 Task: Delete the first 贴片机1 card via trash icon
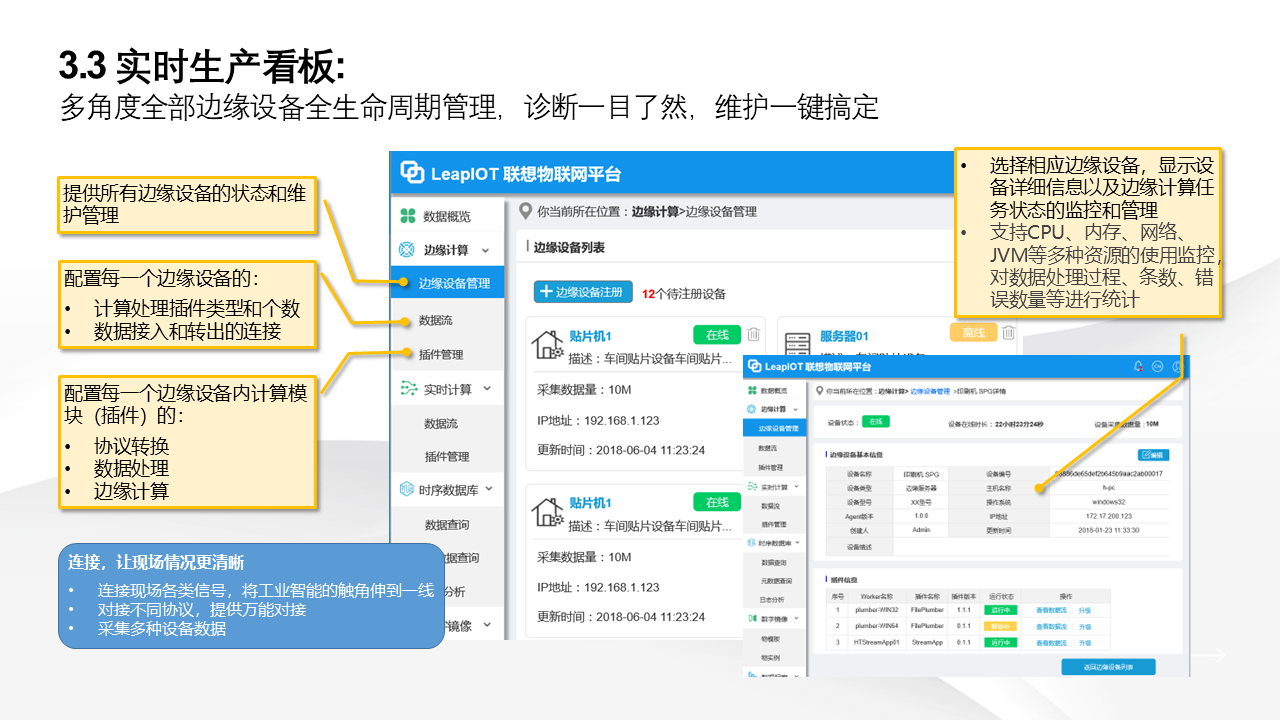point(754,334)
